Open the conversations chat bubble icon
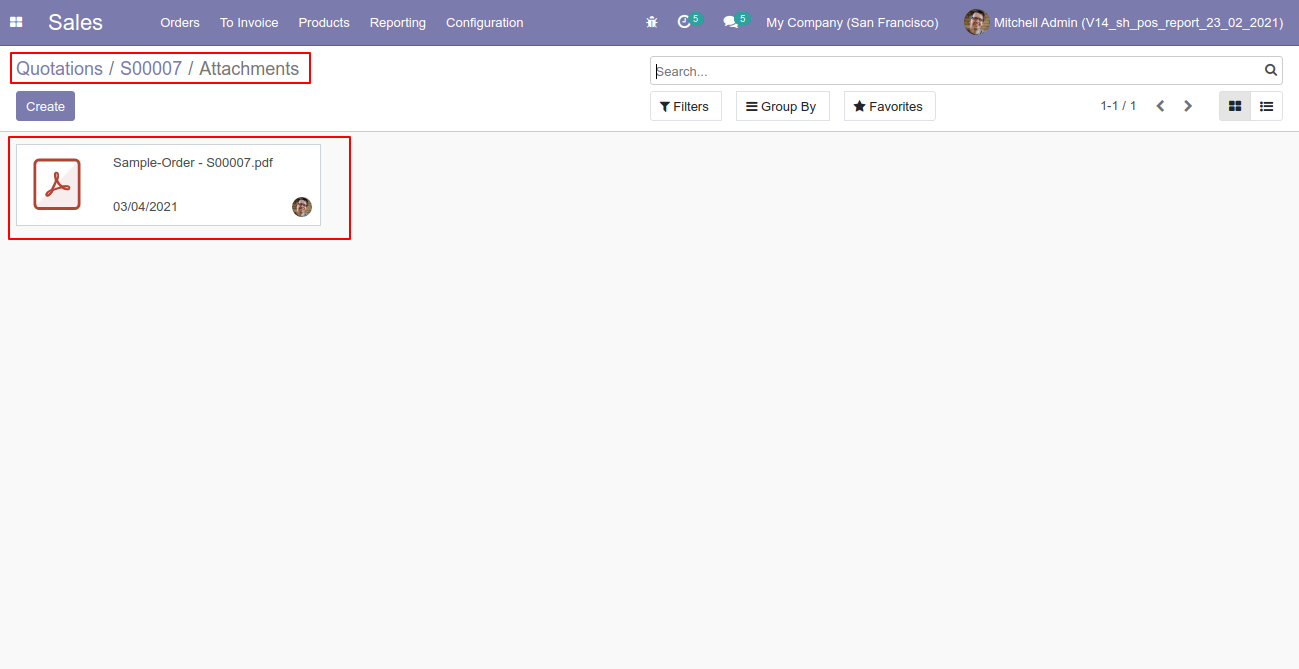 pos(731,22)
